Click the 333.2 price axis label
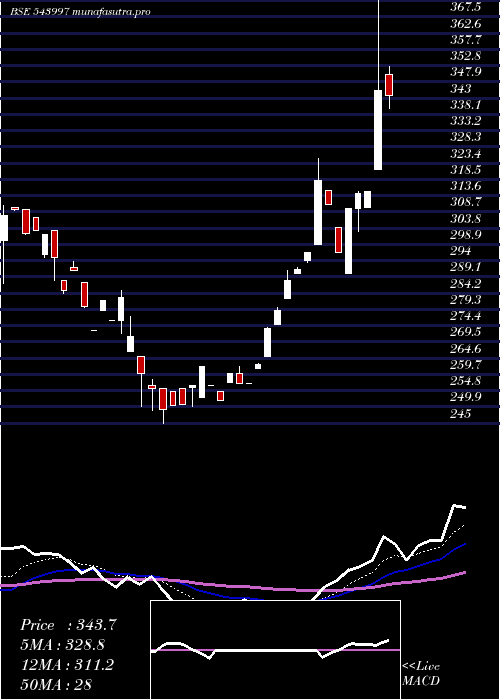 (466, 121)
